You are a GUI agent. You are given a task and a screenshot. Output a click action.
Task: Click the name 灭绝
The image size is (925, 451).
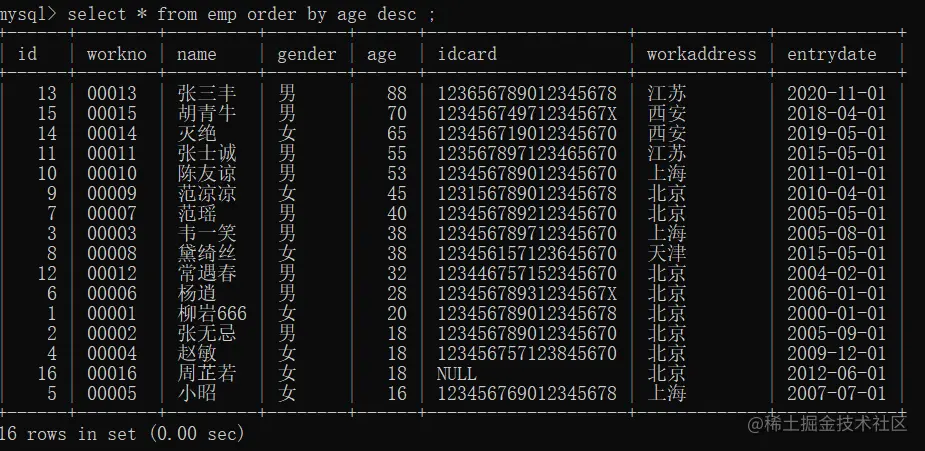pyautogui.click(x=197, y=133)
